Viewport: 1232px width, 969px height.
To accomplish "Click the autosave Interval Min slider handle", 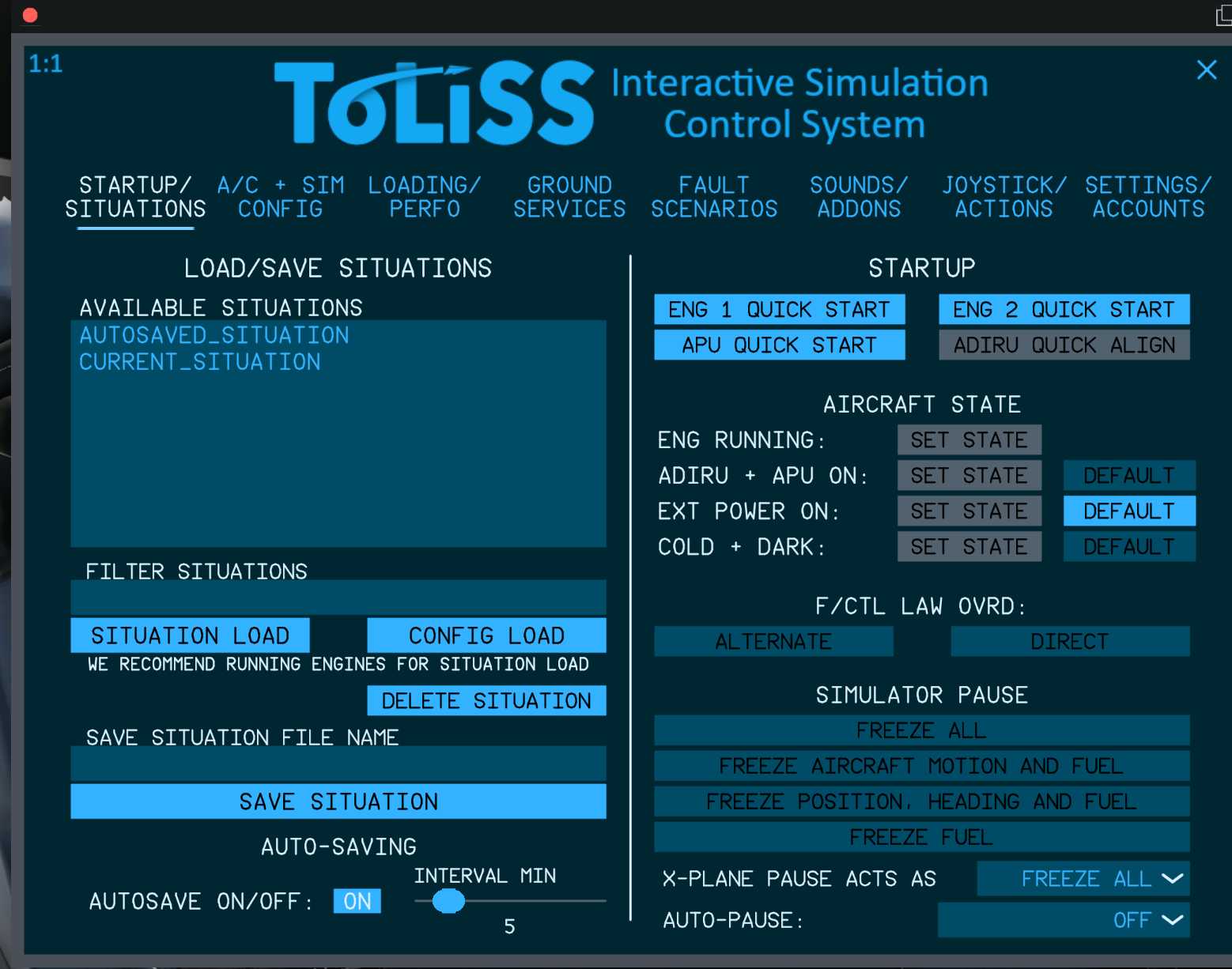I will pos(448,900).
